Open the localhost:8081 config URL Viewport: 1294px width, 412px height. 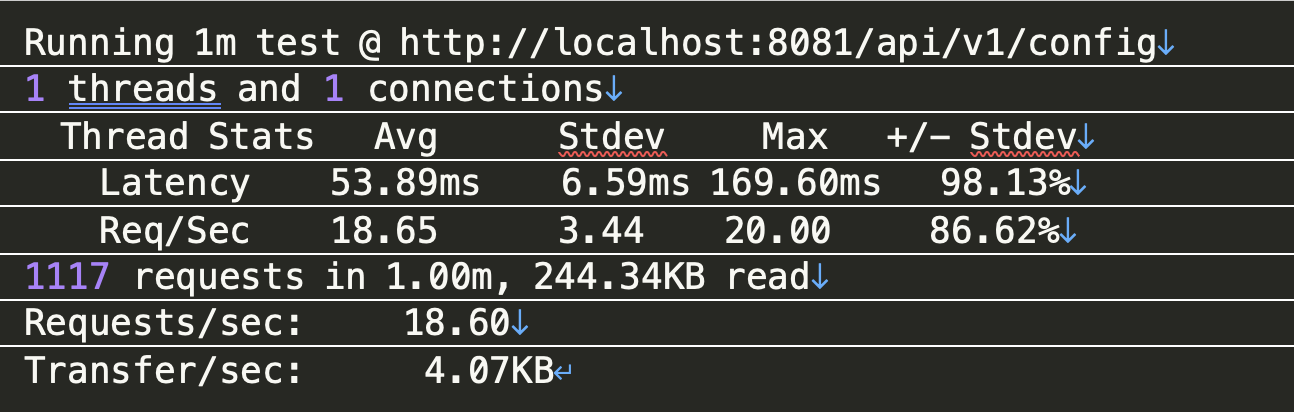pos(778,44)
